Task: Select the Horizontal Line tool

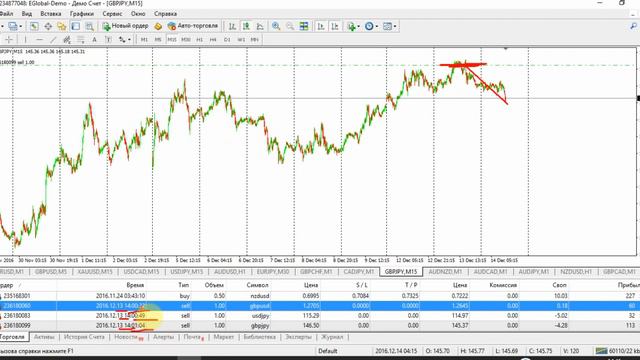Action: coord(39,40)
